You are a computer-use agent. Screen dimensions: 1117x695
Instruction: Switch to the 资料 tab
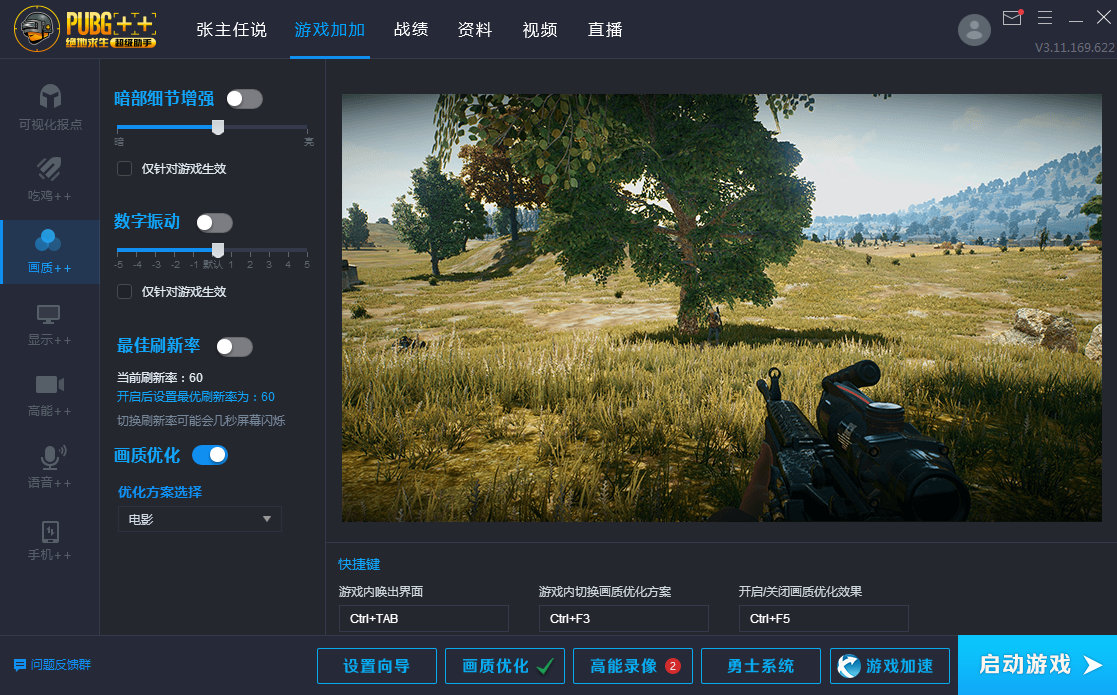point(475,30)
